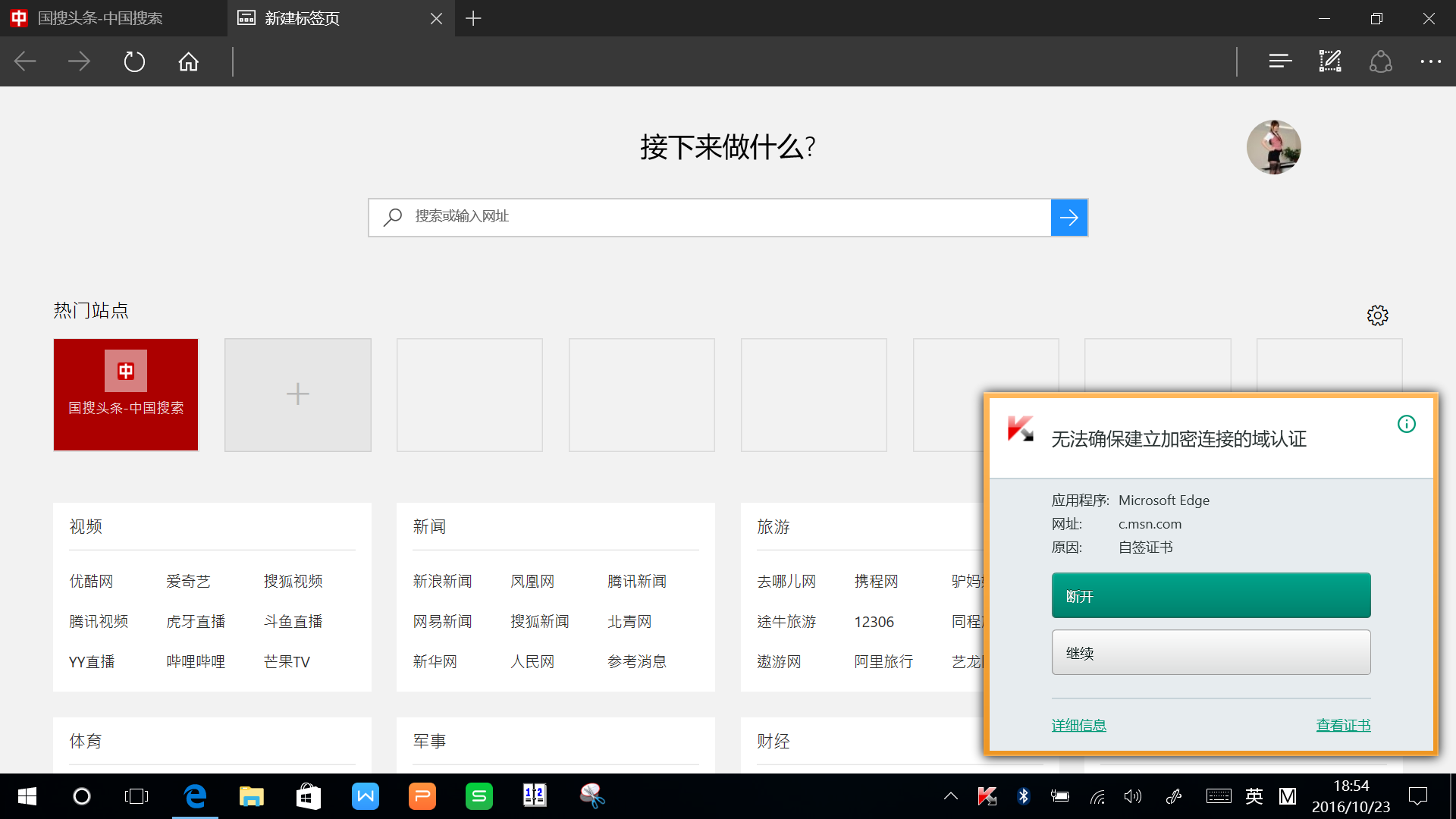Open the 查看证书 link
1456x819 pixels.
[x=1343, y=726]
